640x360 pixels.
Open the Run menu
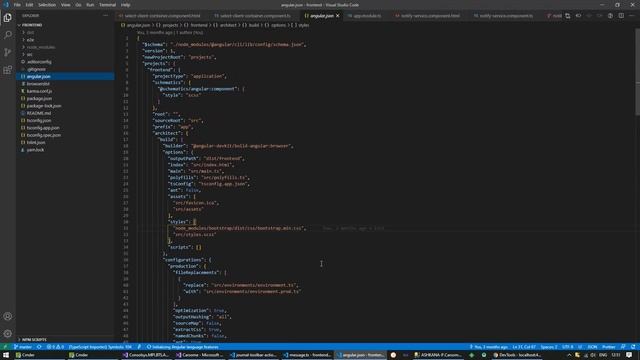90,5
